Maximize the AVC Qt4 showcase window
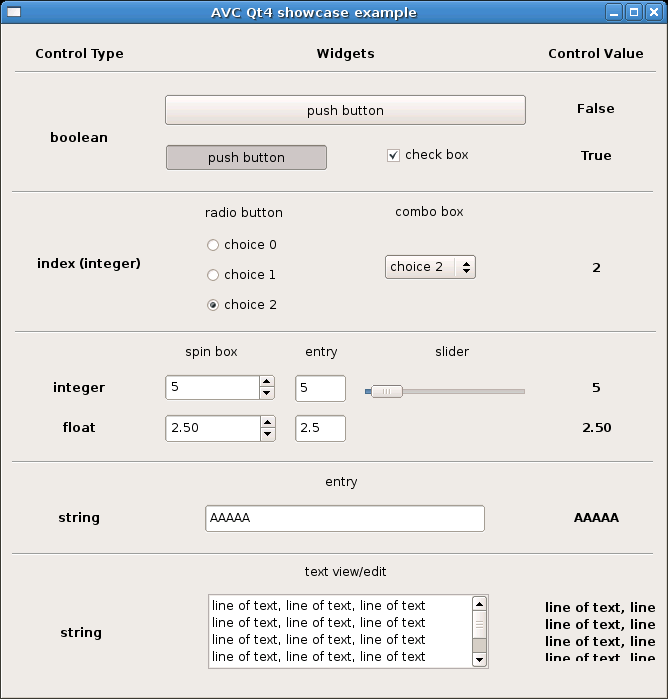Screen dimensions: 668x699 coord(634,12)
